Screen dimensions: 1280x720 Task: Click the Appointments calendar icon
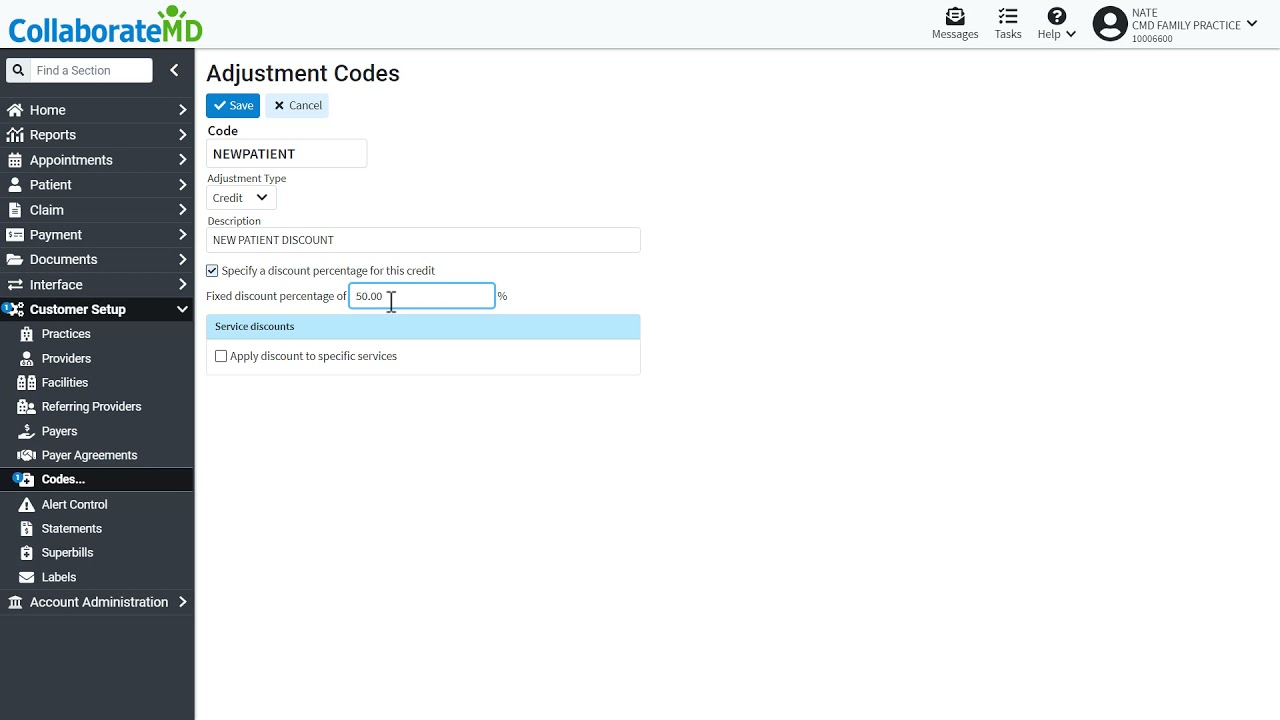(x=15, y=160)
